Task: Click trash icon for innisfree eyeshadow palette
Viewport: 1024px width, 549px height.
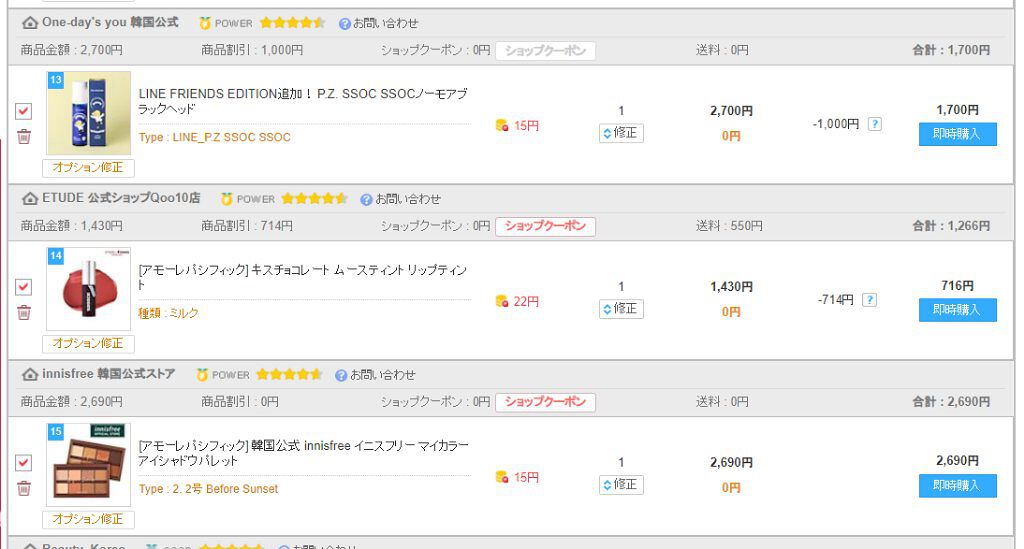Action: (24, 488)
